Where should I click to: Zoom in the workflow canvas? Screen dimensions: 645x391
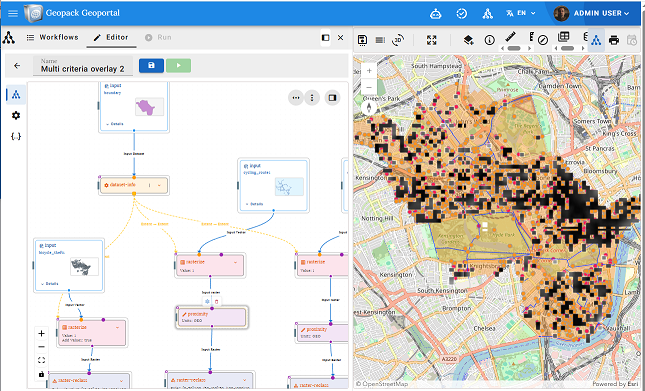pos(41,333)
